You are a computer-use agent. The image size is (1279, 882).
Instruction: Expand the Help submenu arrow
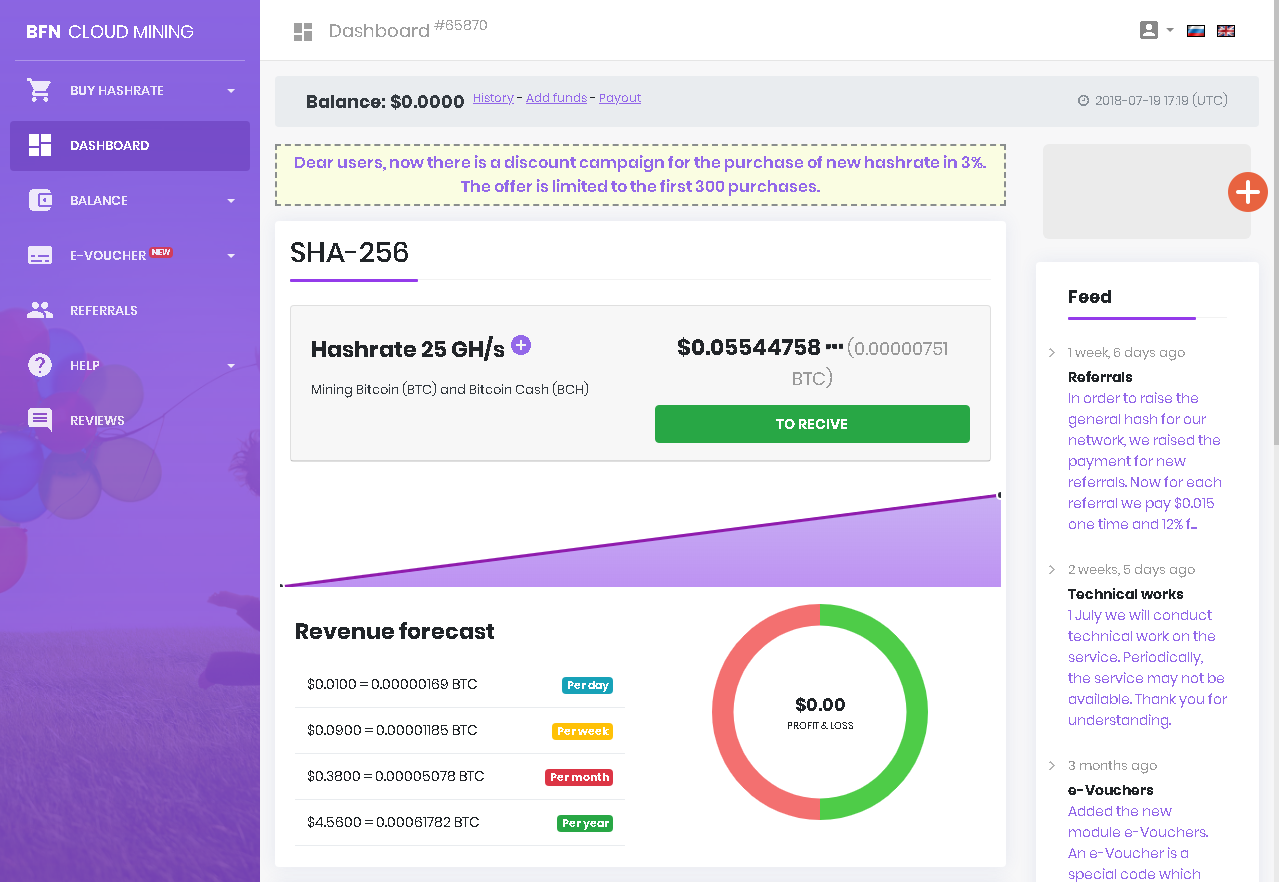tap(231, 366)
